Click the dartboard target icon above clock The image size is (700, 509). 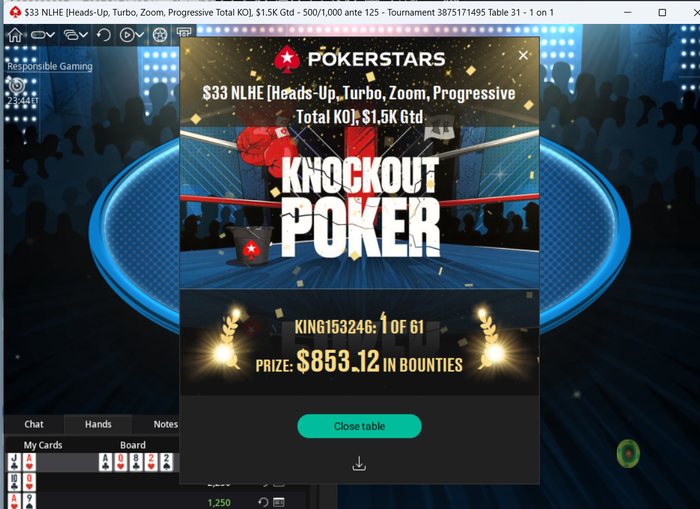pos(17,84)
